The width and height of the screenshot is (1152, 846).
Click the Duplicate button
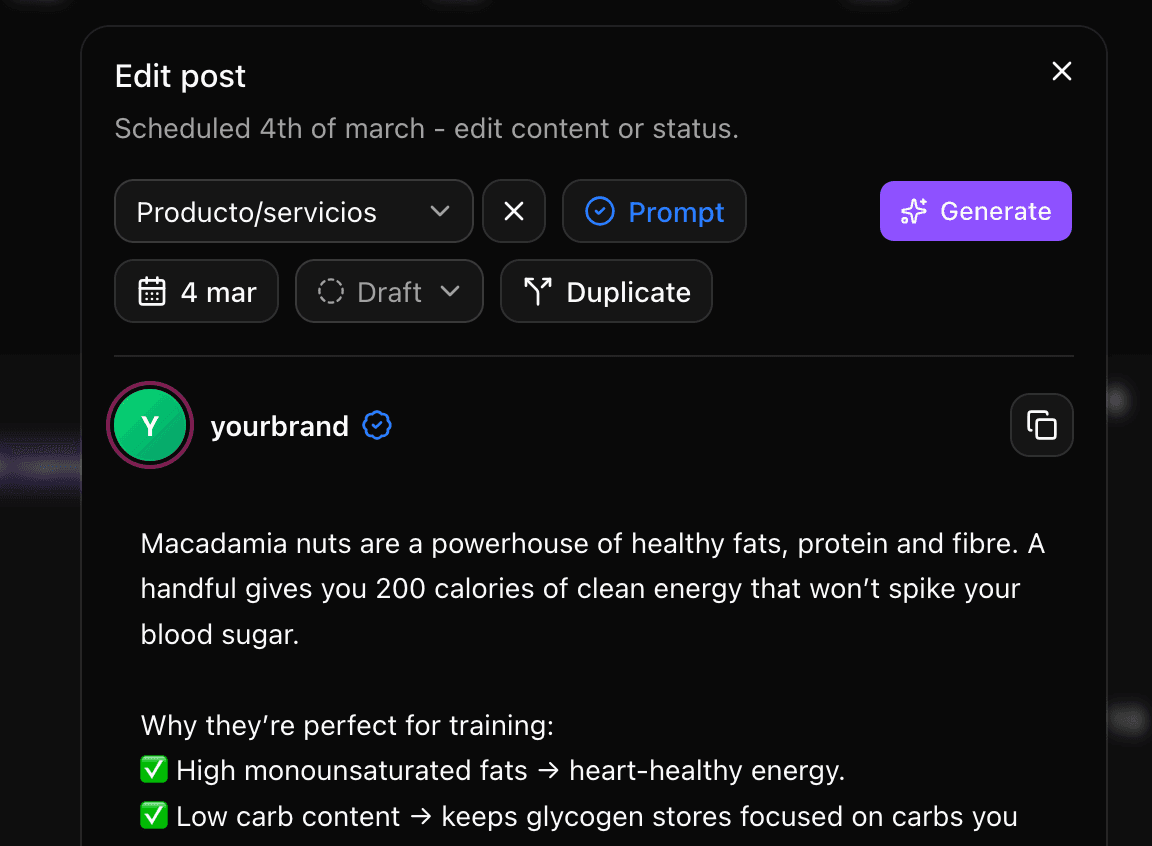(x=606, y=291)
